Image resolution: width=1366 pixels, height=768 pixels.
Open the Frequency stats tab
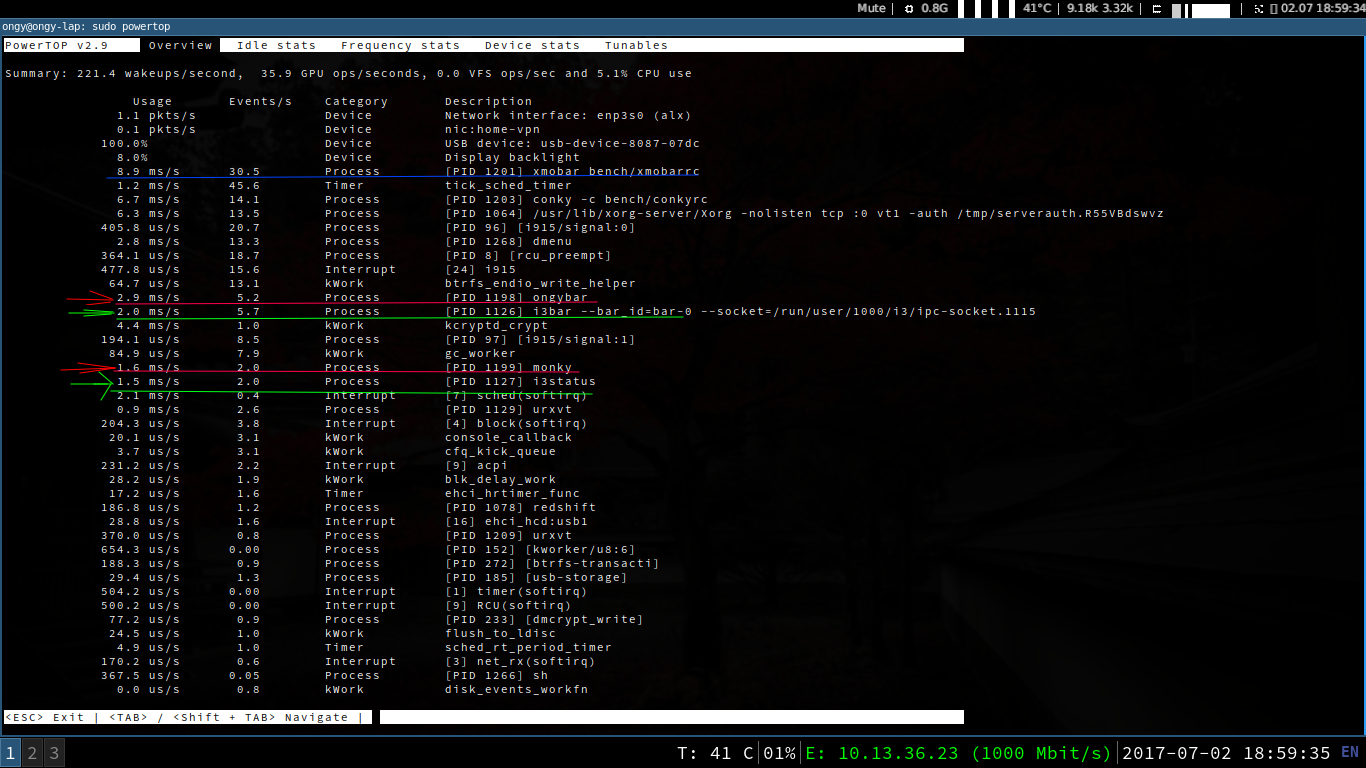click(x=400, y=45)
